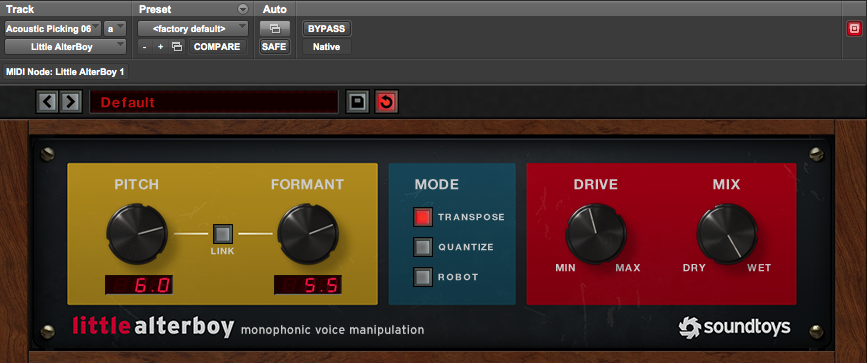
Task: Click the Soundtoys logo
Action: click(x=734, y=327)
